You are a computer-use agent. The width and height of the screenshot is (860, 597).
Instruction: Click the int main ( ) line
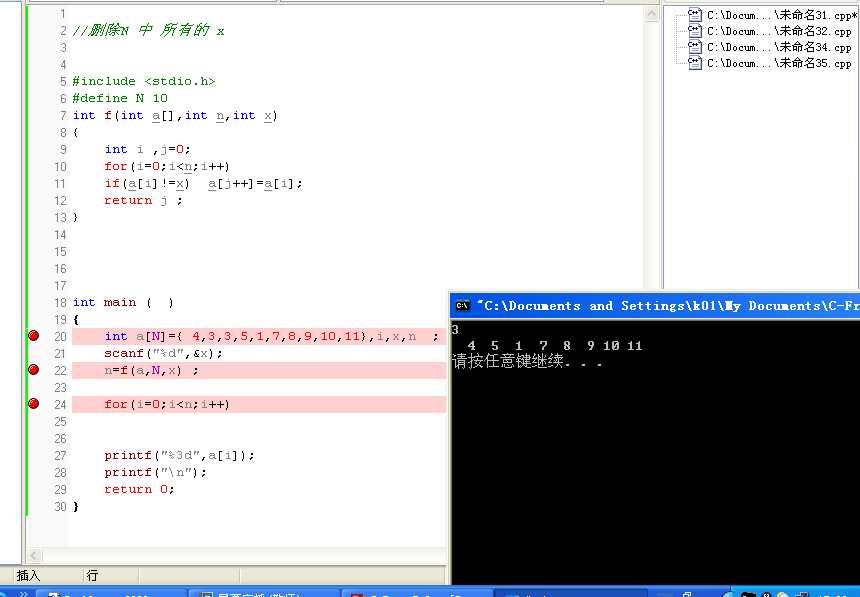tap(123, 302)
